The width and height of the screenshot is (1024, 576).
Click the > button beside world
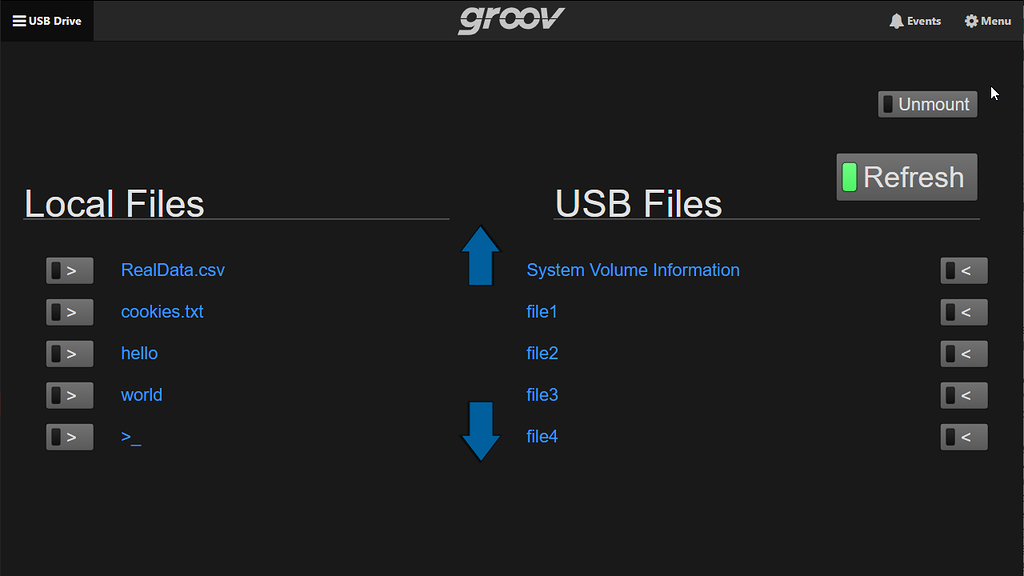(69, 395)
